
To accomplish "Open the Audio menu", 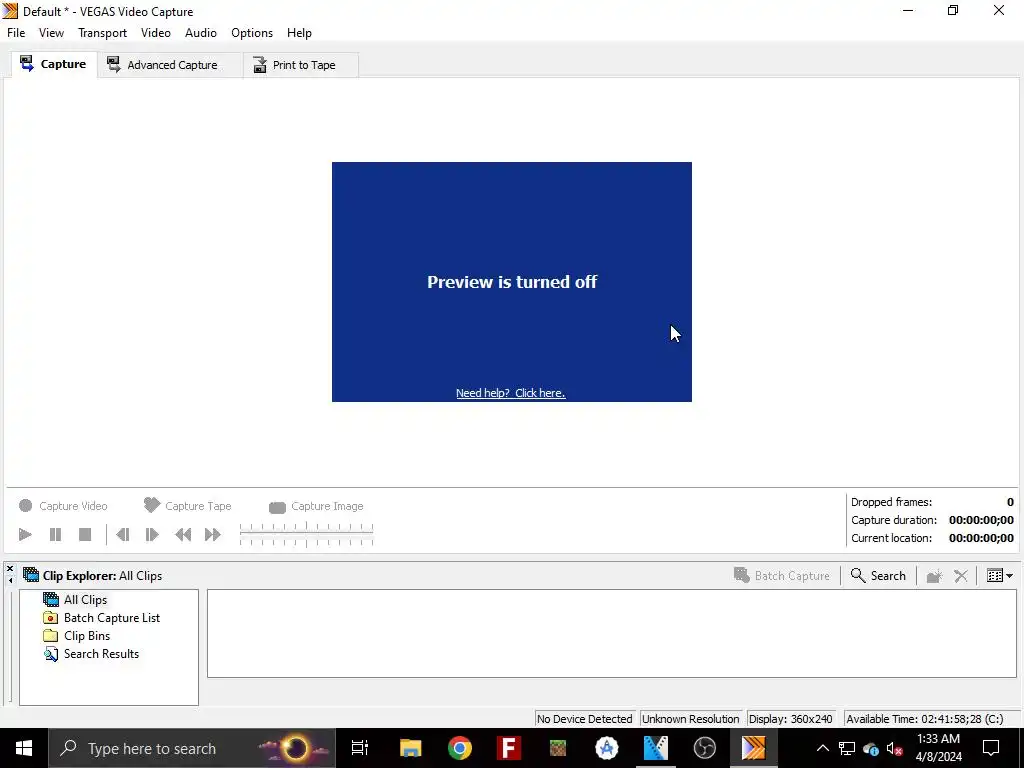I will [200, 33].
